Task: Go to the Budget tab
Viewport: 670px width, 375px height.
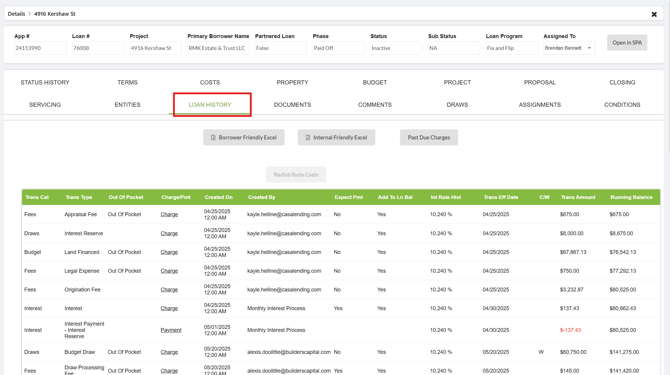Action: pyautogui.click(x=375, y=82)
